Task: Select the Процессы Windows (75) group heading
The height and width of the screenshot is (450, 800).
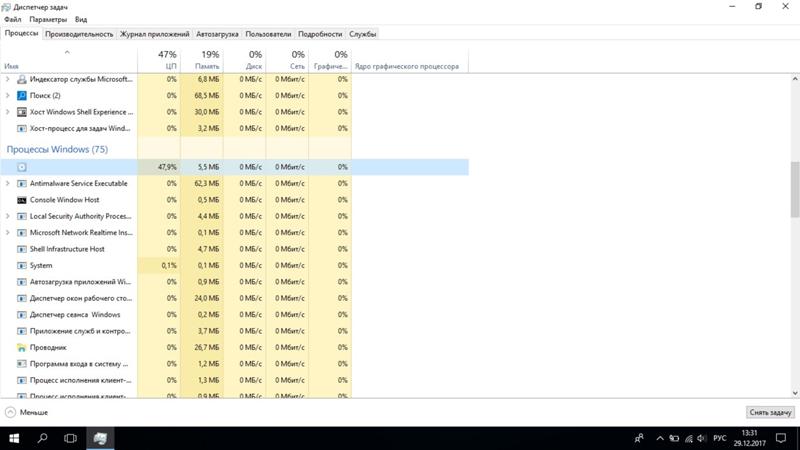Action: [57, 149]
